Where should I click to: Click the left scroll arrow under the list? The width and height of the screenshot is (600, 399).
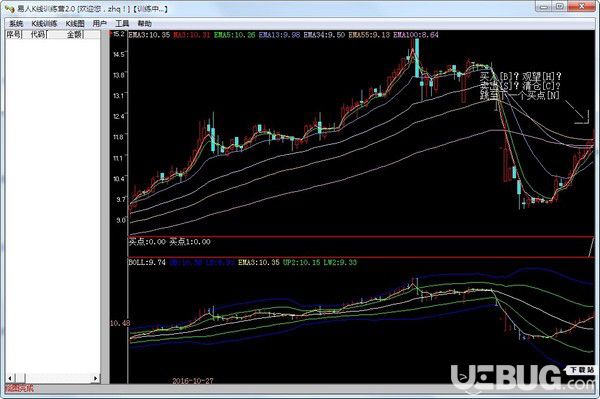point(10,378)
